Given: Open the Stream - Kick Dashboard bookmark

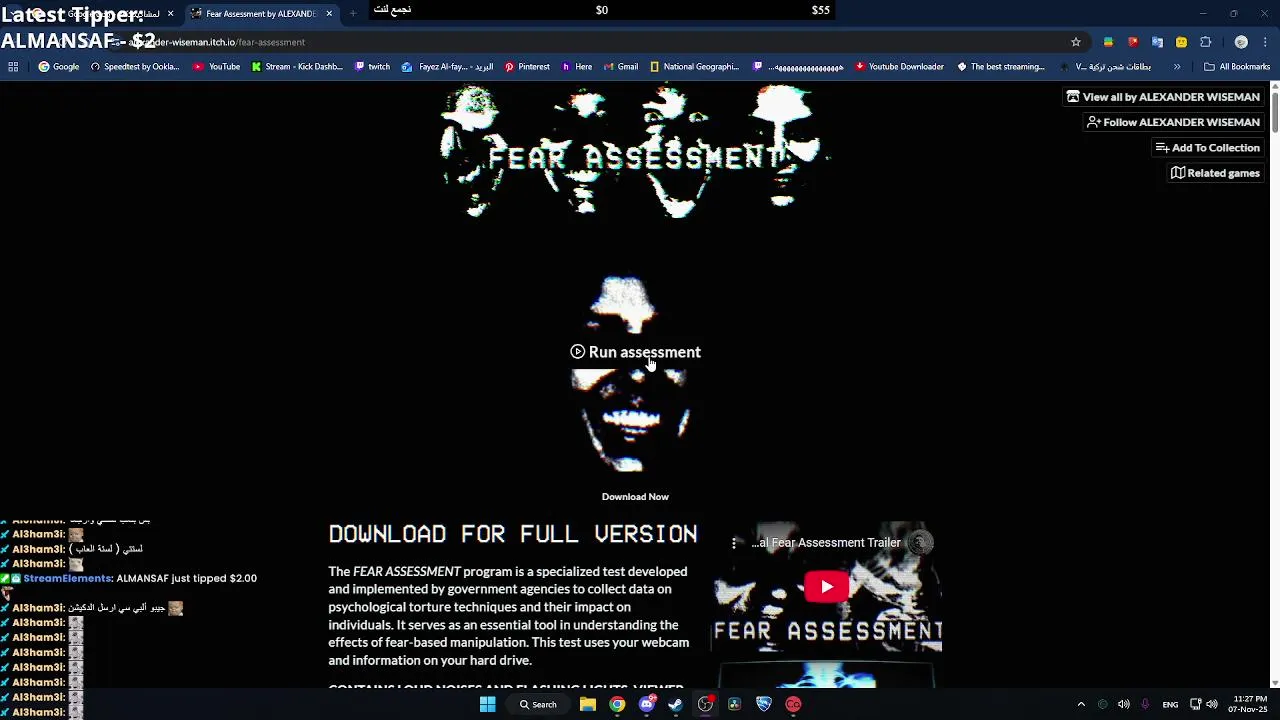Looking at the screenshot, I should click(x=297, y=67).
